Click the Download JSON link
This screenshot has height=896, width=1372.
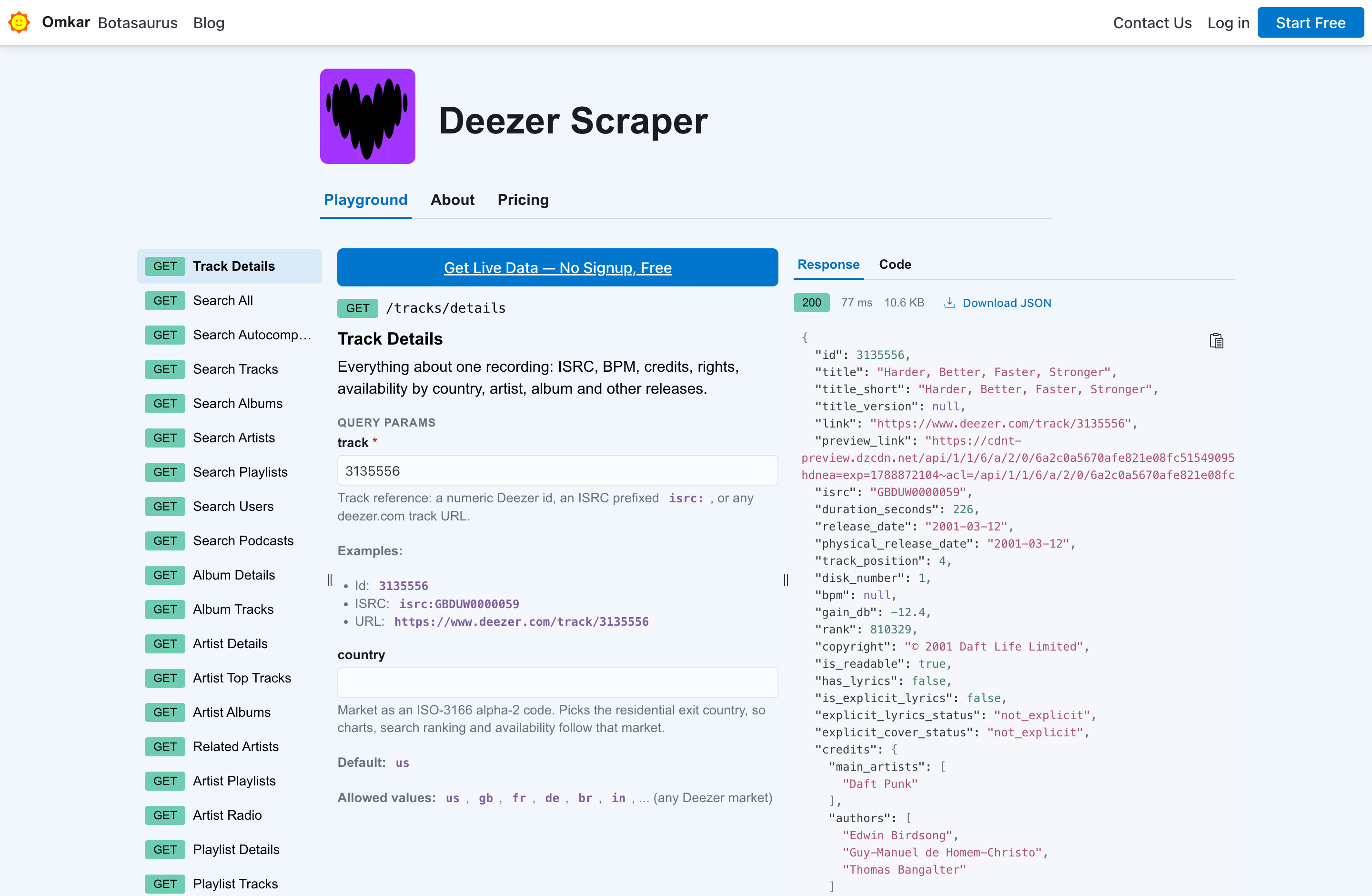(997, 303)
